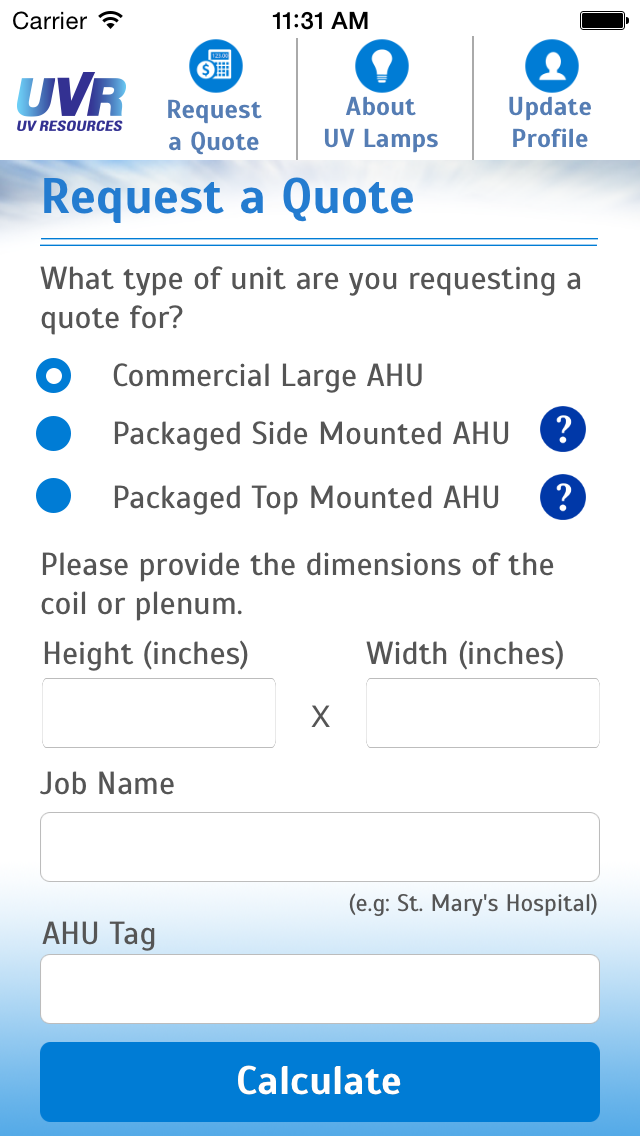Open help for Packaged Top Mounted AHU

tap(562, 497)
